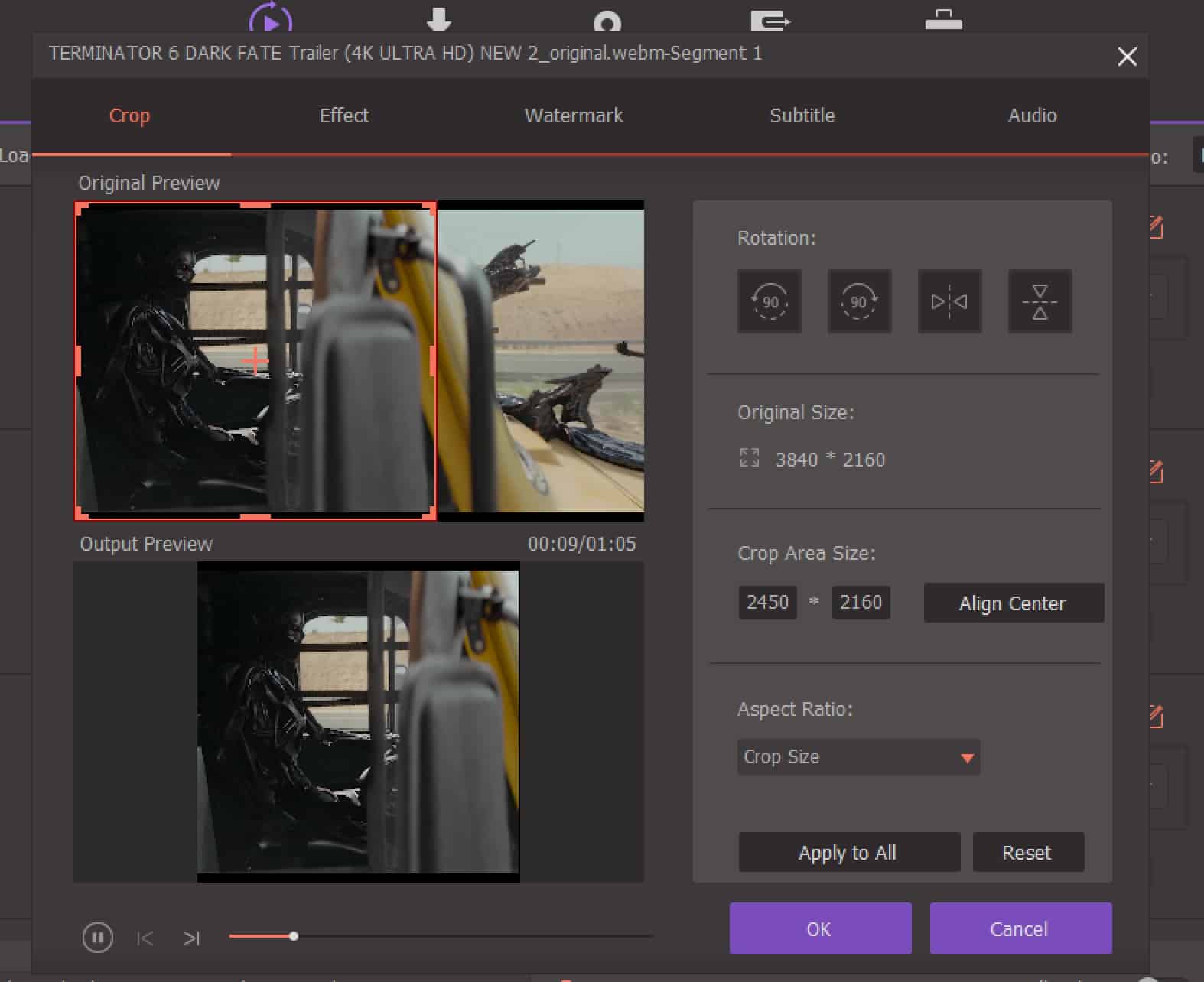Jump to the previous frame
The image size is (1204, 982).
coord(145,938)
